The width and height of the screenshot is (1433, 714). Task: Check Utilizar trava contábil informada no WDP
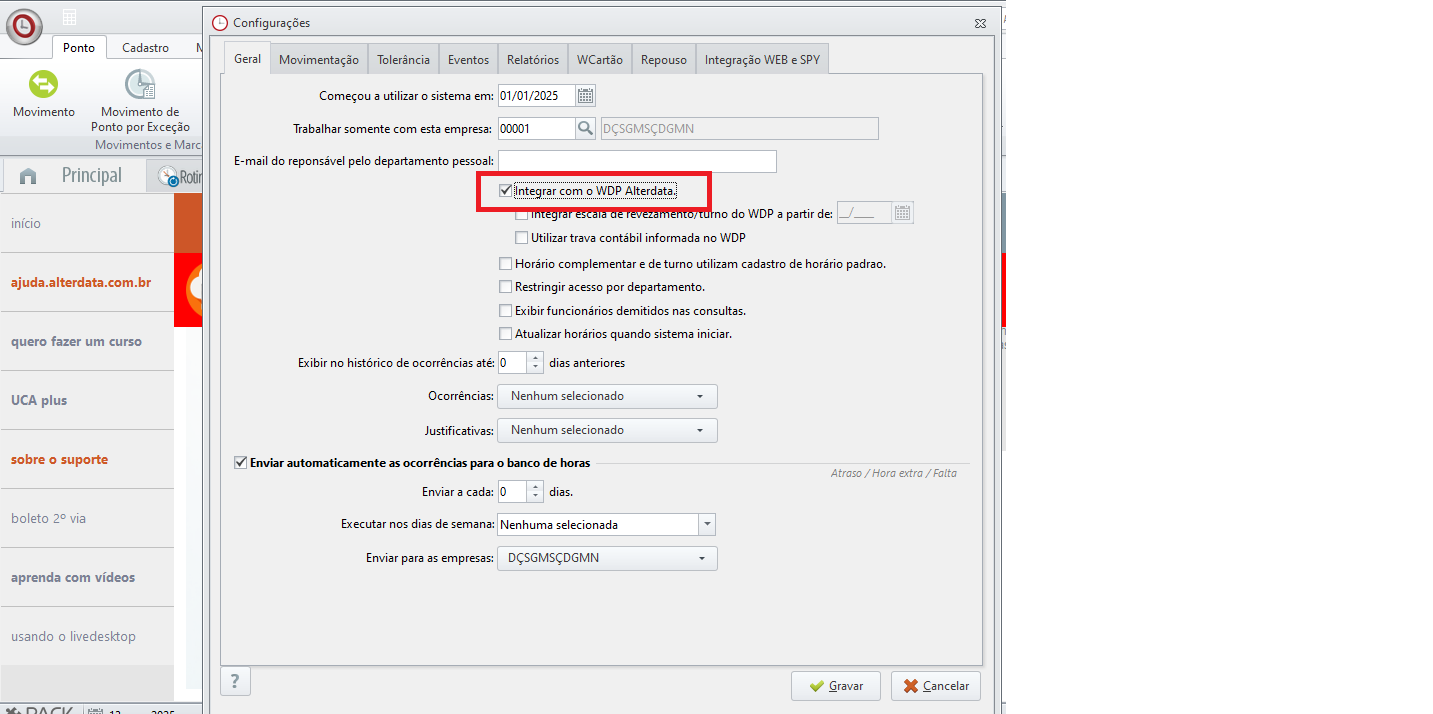(521, 238)
